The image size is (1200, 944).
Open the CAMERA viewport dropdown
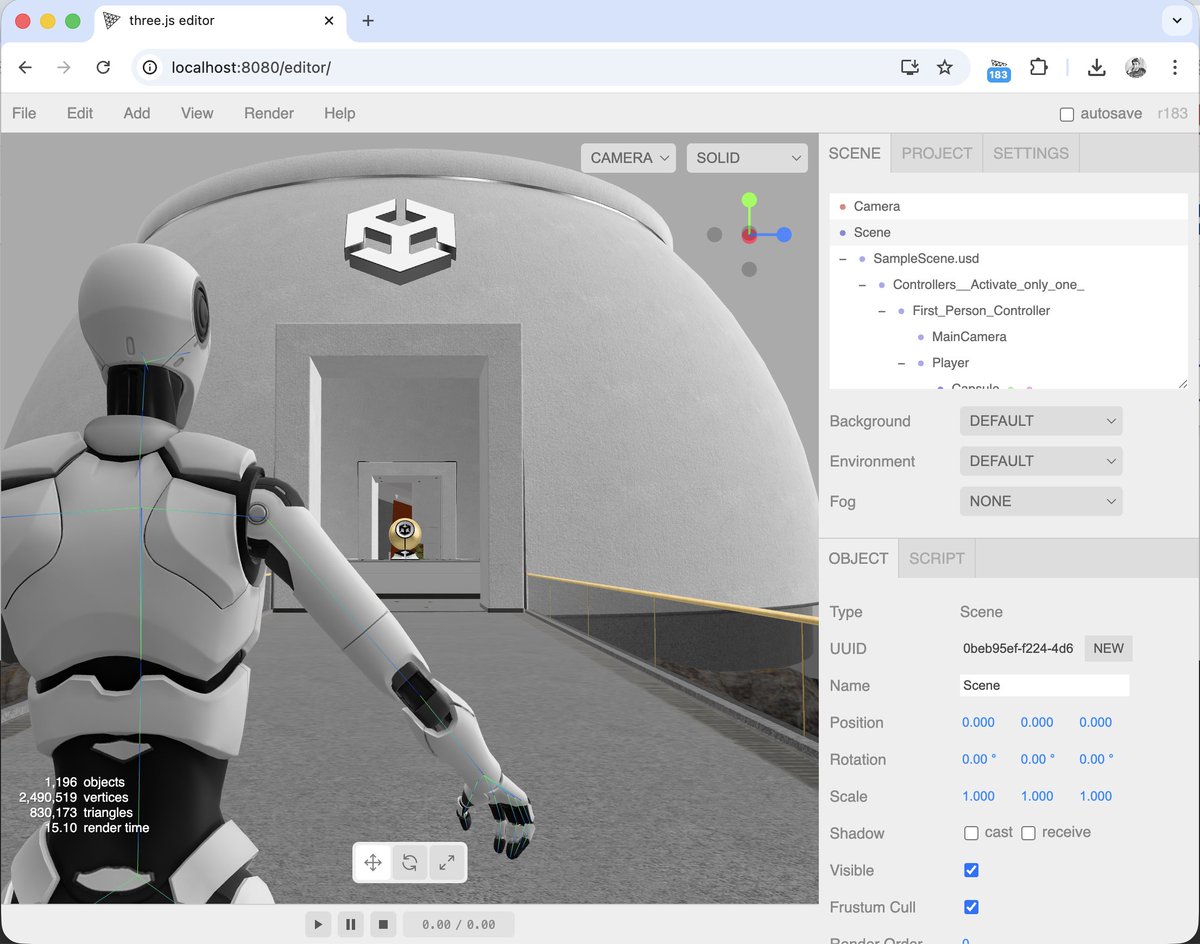(x=628, y=158)
